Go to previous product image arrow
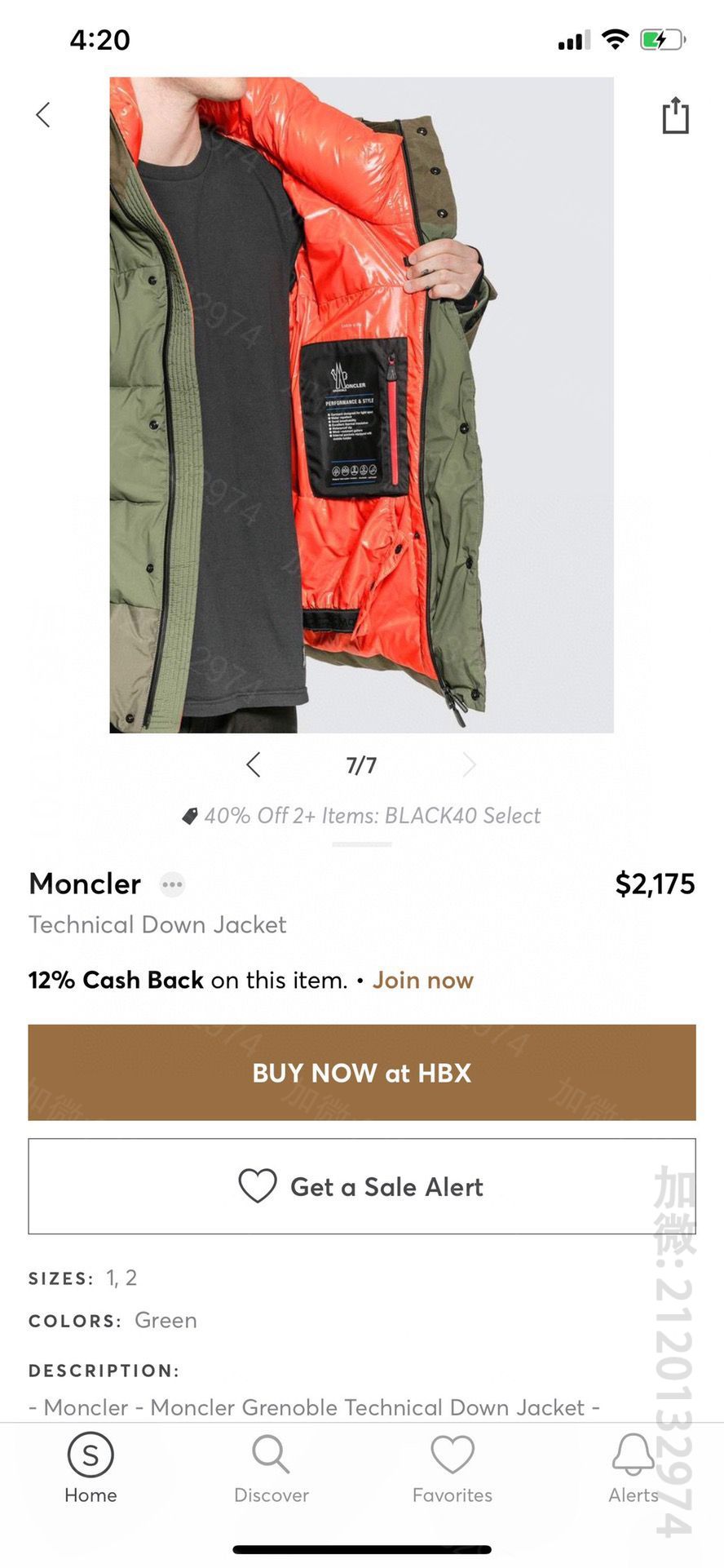 (x=254, y=764)
